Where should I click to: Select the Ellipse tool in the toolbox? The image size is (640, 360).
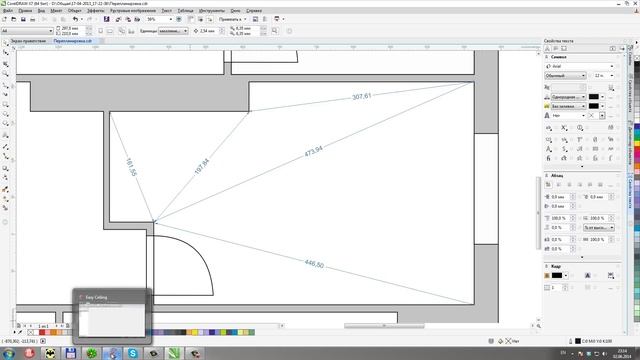(x=5, y=114)
